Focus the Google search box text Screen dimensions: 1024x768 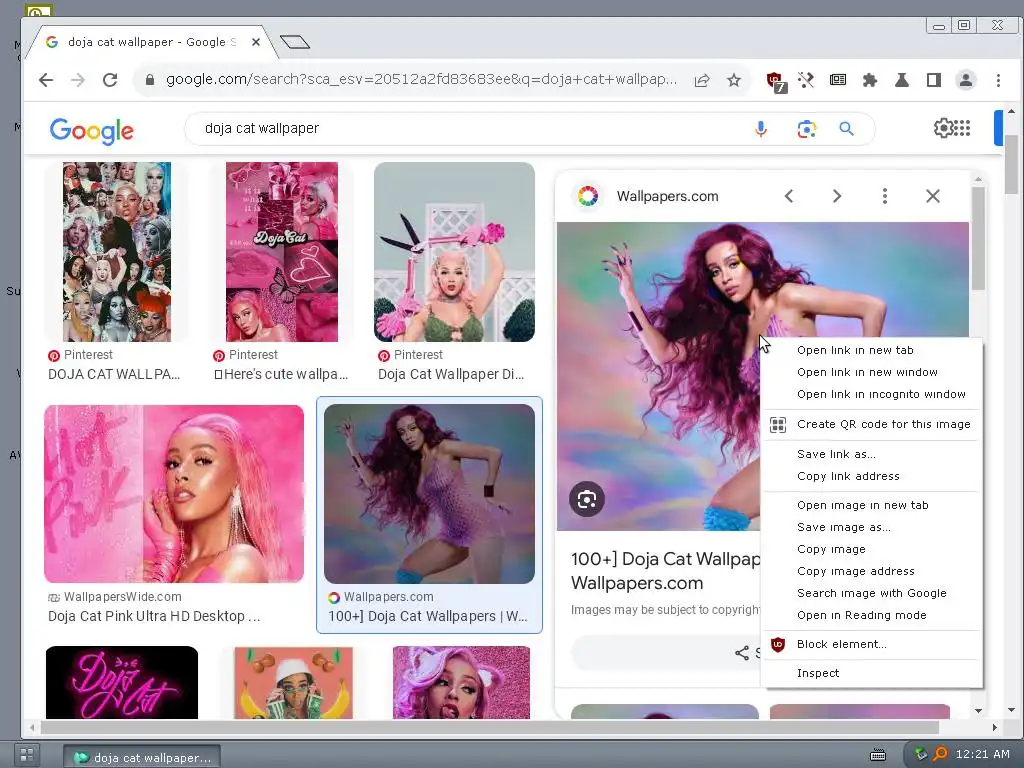pyautogui.click(x=262, y=129)
